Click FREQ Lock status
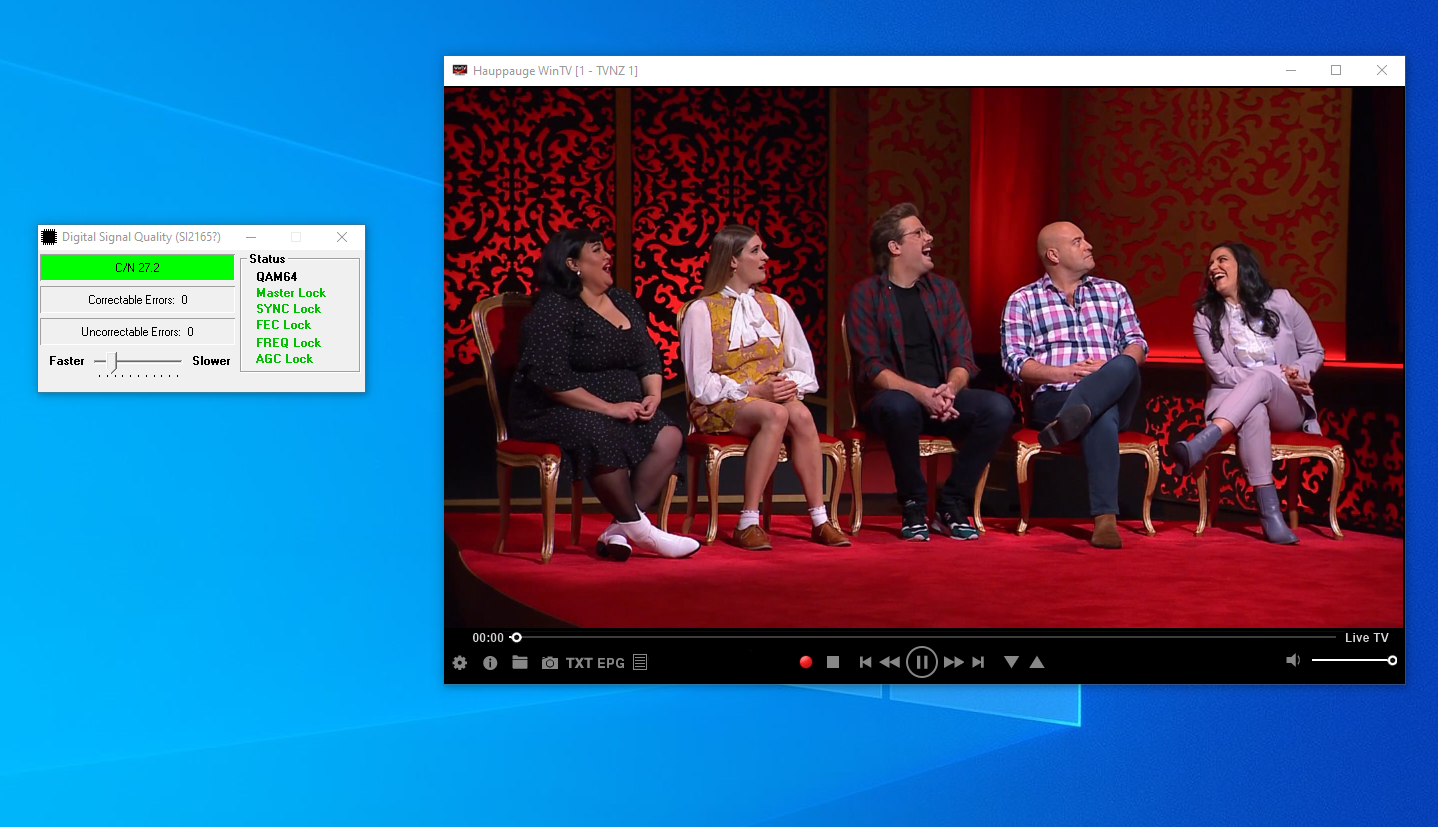The width and height of the screenshot is (1438, 827). (289, 343)
